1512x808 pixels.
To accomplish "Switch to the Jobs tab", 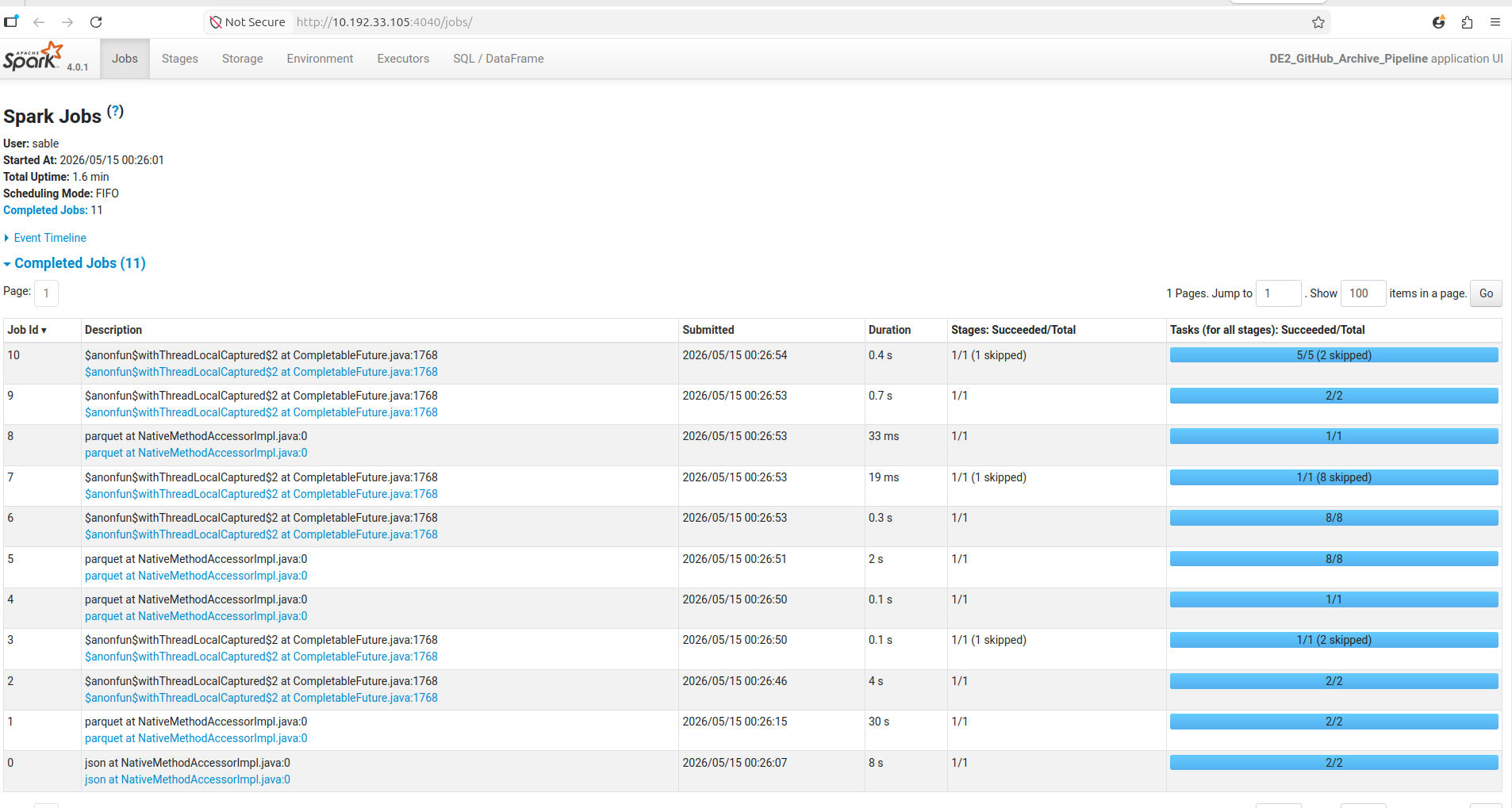I will [x=125, y=59].
